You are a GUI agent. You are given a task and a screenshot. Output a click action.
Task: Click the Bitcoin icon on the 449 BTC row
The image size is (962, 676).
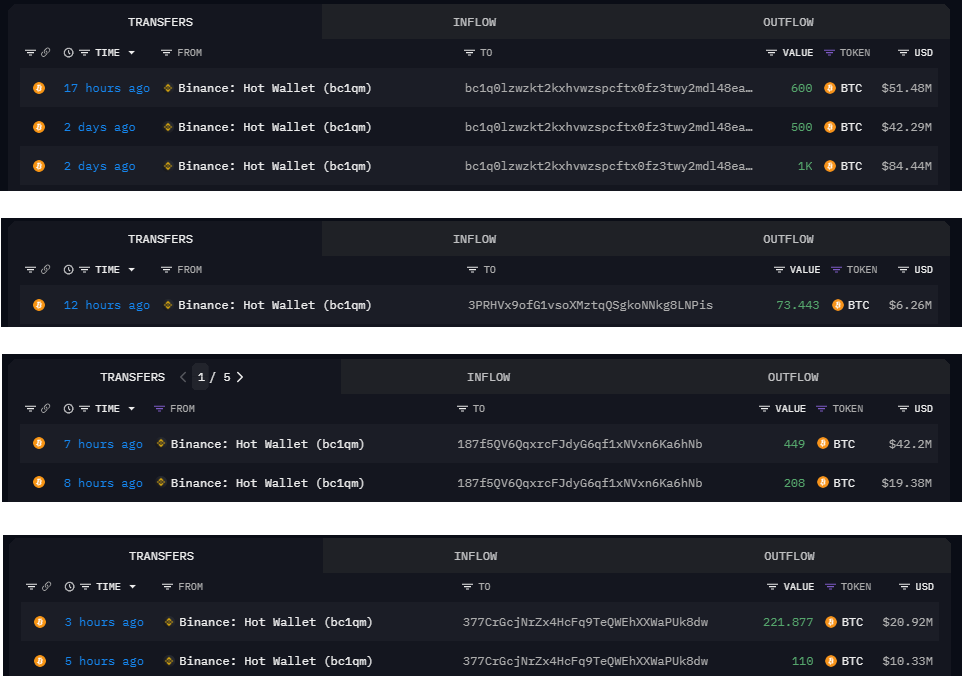(x=39, y=444)
